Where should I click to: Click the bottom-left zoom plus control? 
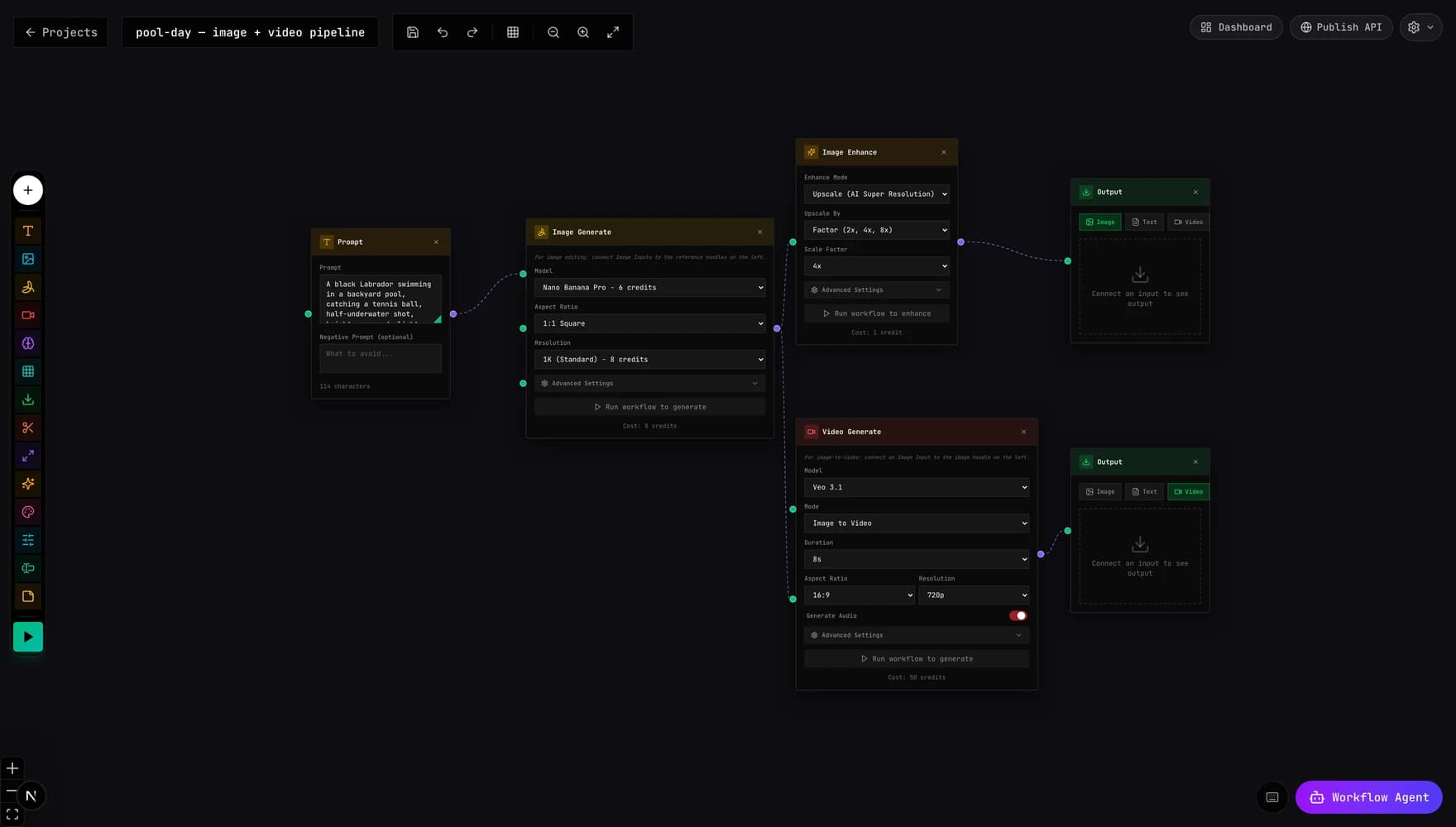(12, 768)
